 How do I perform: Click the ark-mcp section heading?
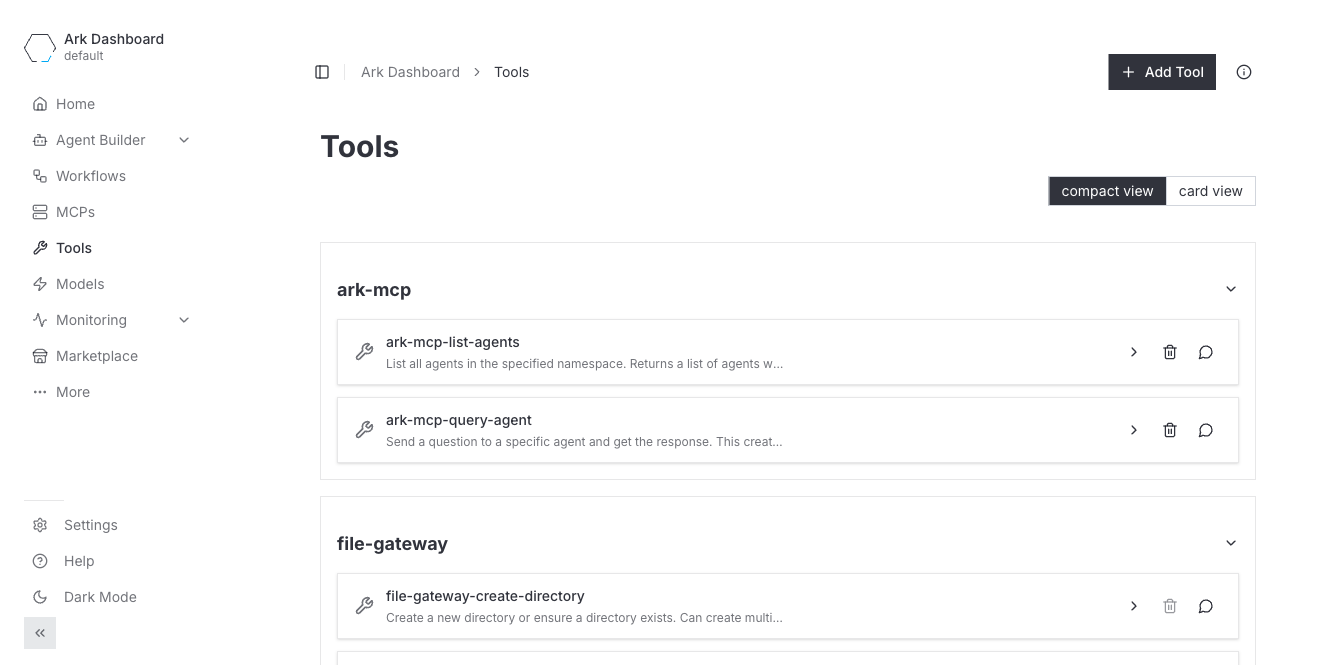coord(374,290)
